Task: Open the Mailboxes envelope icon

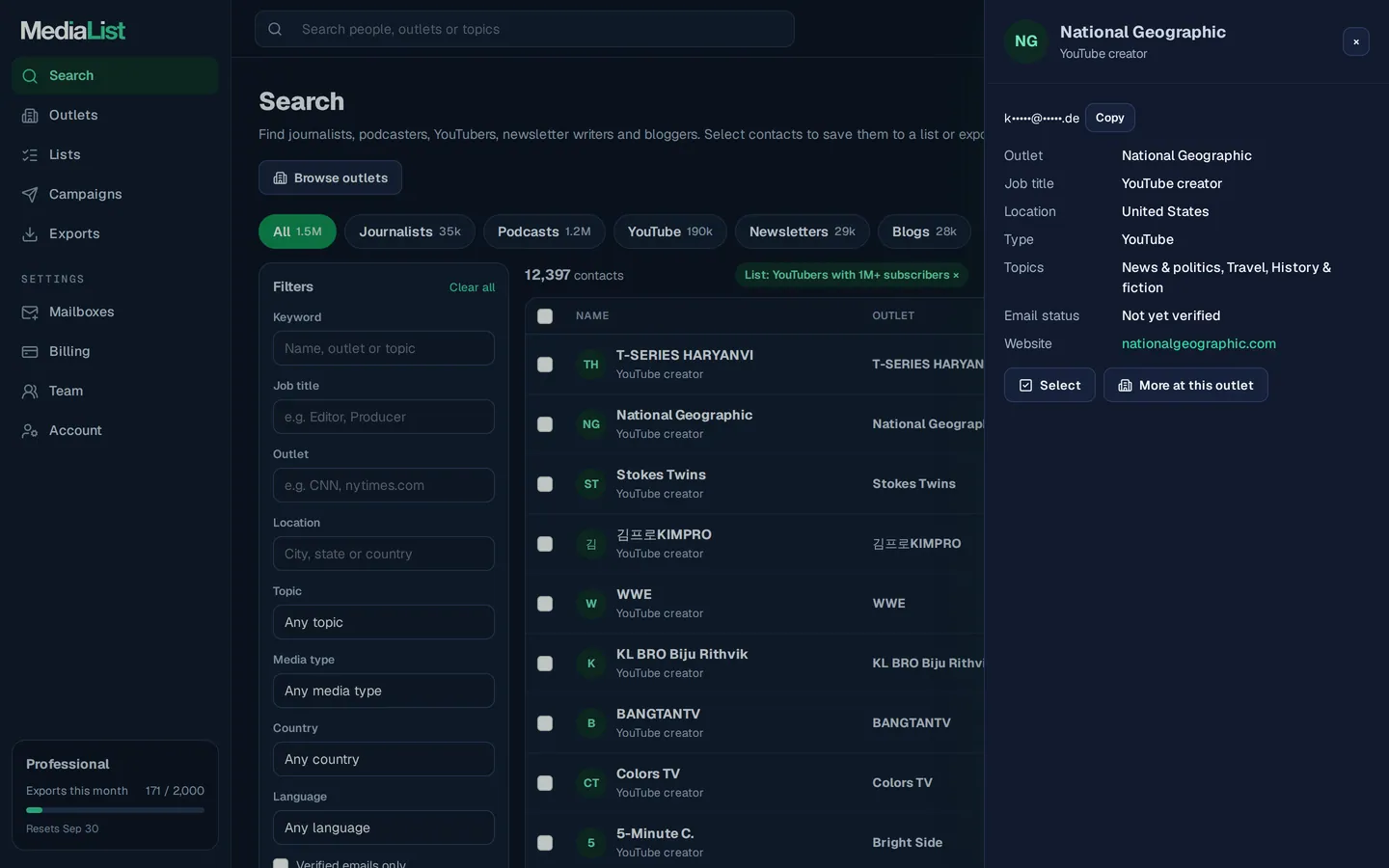Action: 30,312
